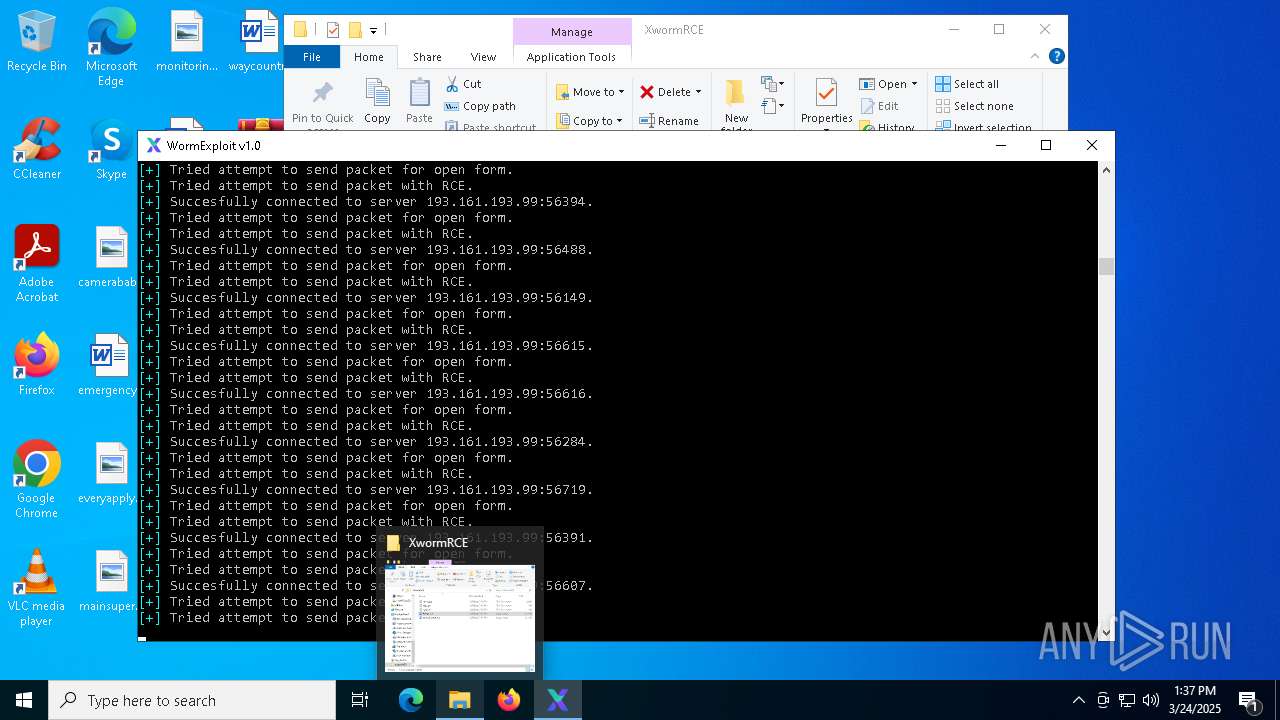The image size is (1280, 720).
Task: Open the Application Tools tab
Action: 571,57
